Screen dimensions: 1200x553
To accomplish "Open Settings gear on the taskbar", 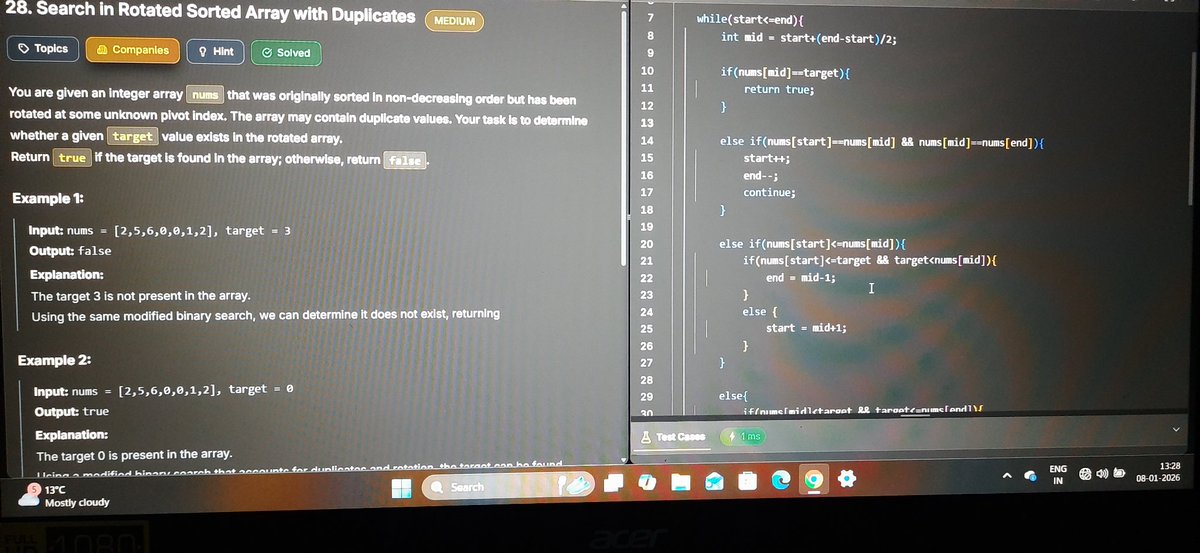I will coord(847,481).
